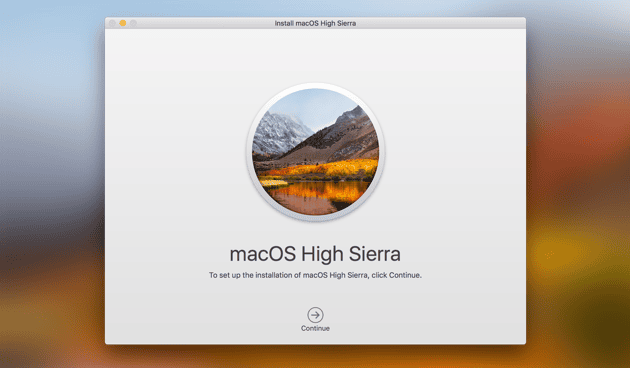
Task: Click the text To set up the installation
Action: 315,275
